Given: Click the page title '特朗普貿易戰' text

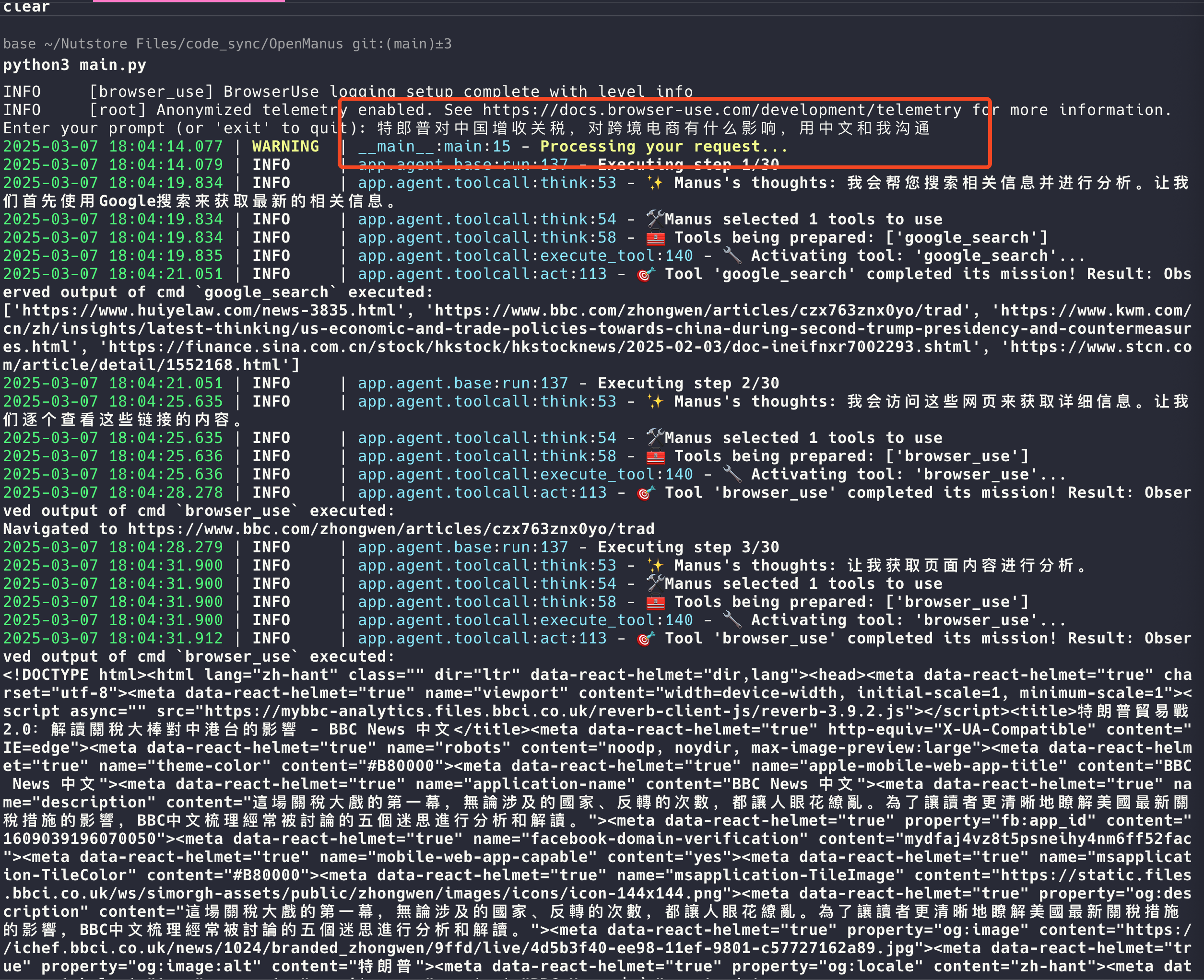Looking at the screenshot, I should tap(1134, 712).
